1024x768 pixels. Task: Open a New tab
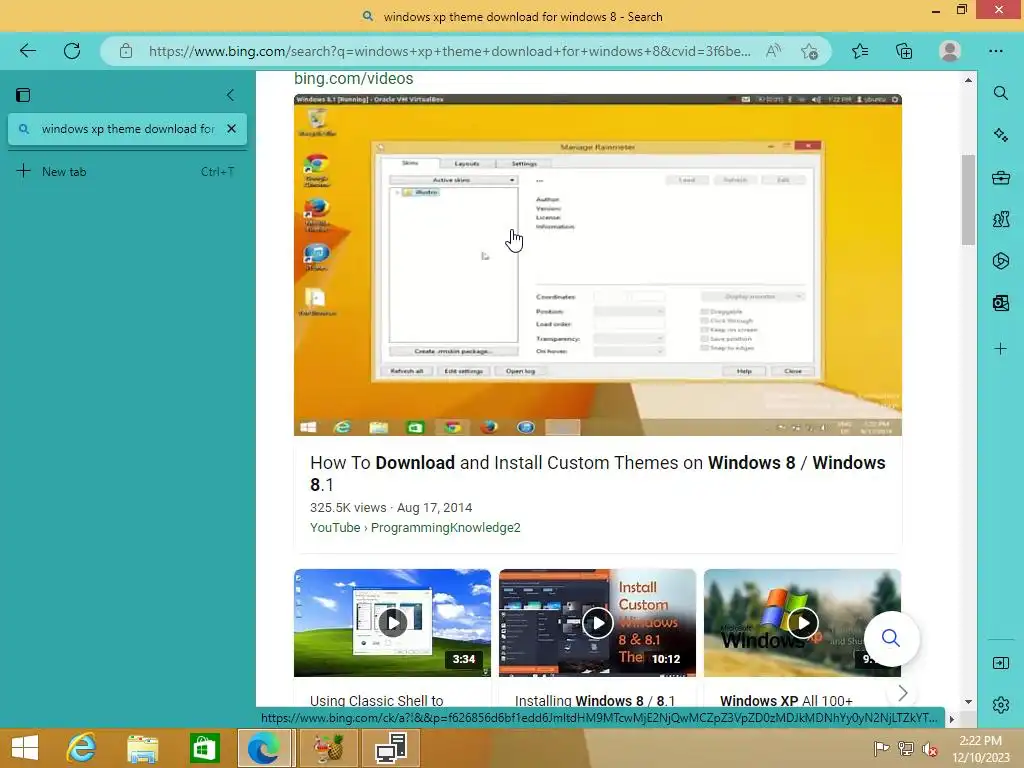127,172
